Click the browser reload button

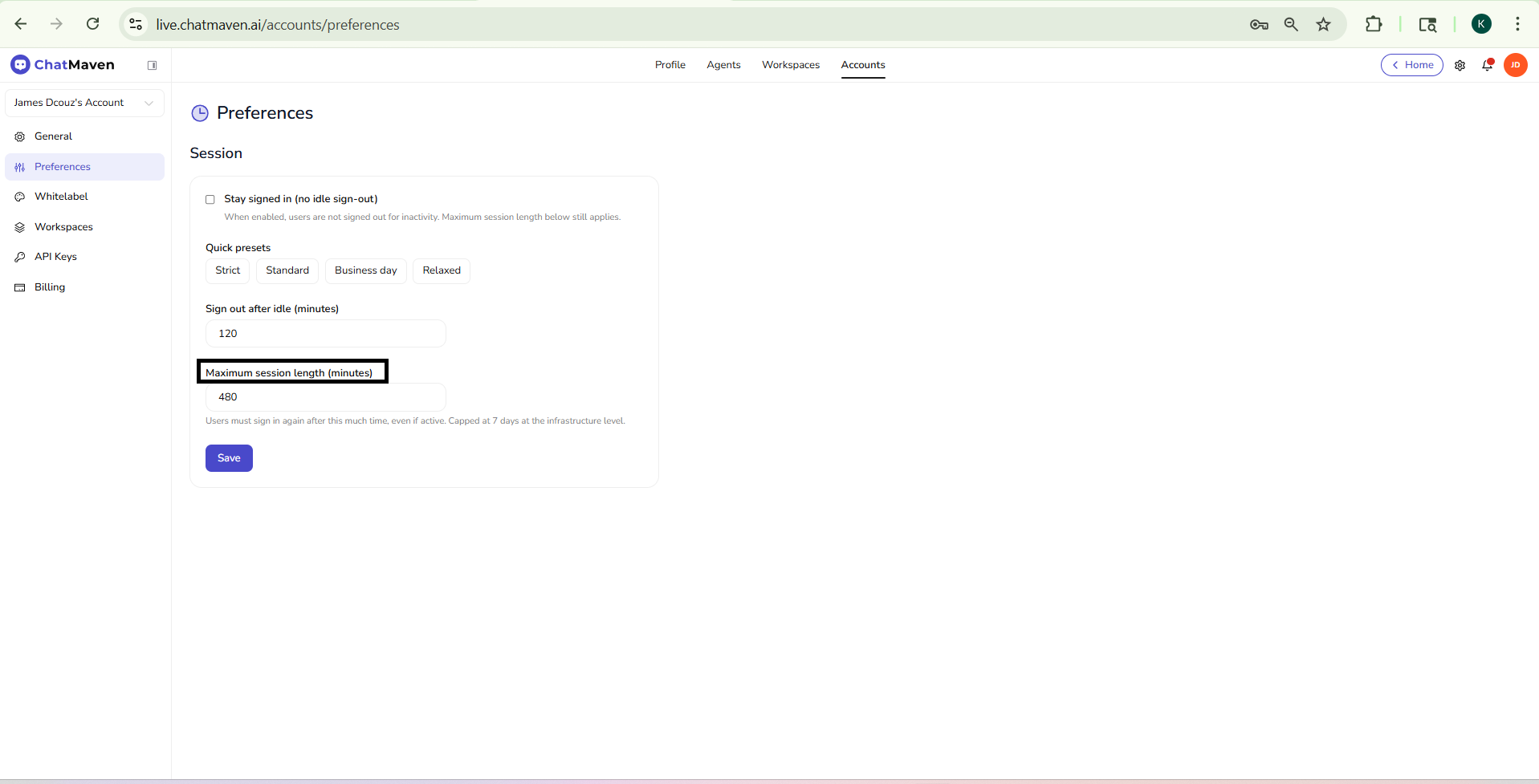93,24
